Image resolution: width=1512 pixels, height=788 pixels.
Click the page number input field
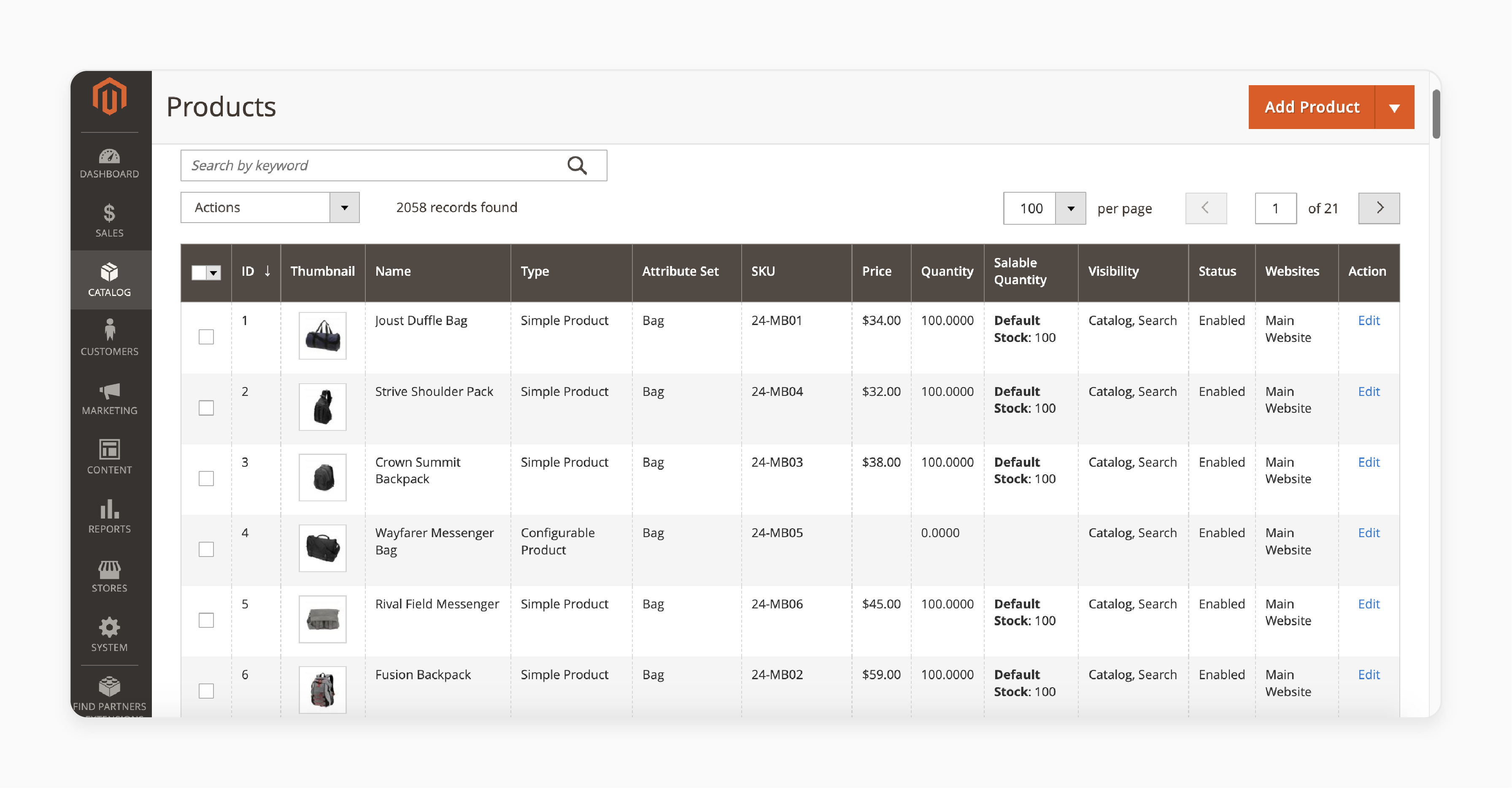pos(1275,208)
